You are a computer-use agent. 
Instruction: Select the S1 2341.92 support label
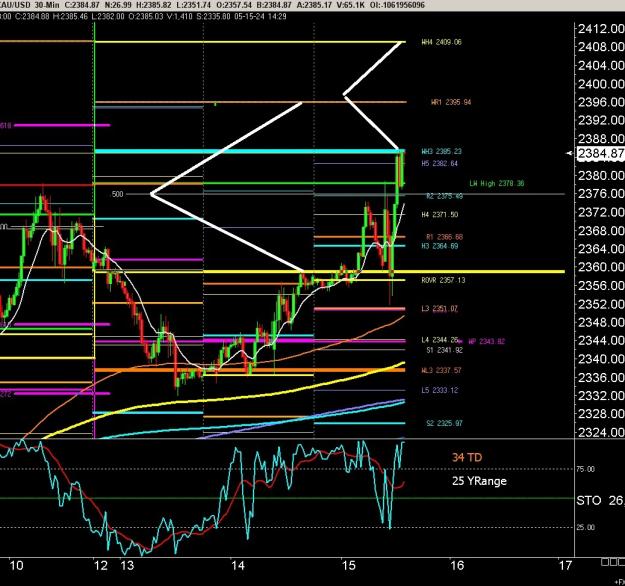pyautogui.click(x=444, y=350)
